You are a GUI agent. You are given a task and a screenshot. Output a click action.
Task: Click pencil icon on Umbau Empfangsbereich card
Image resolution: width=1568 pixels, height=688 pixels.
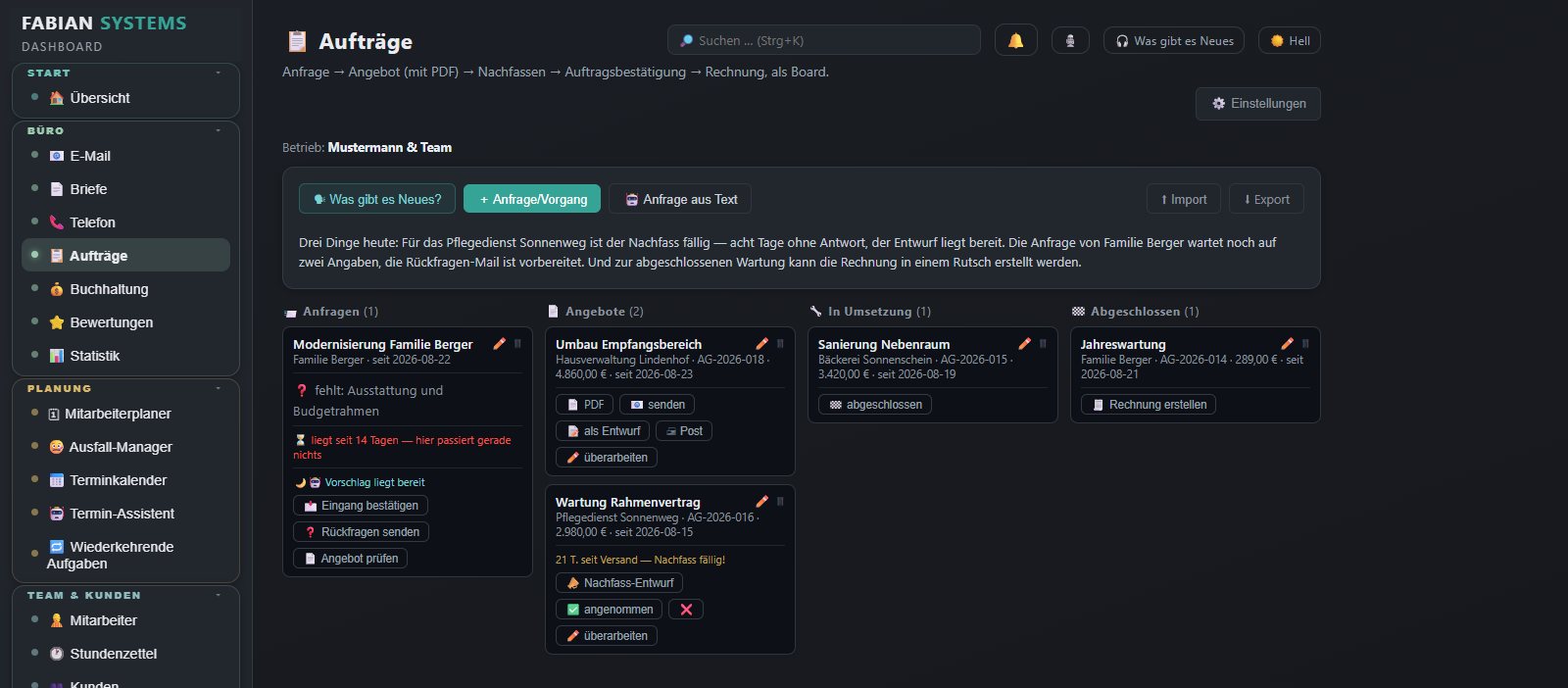point(762,344)
